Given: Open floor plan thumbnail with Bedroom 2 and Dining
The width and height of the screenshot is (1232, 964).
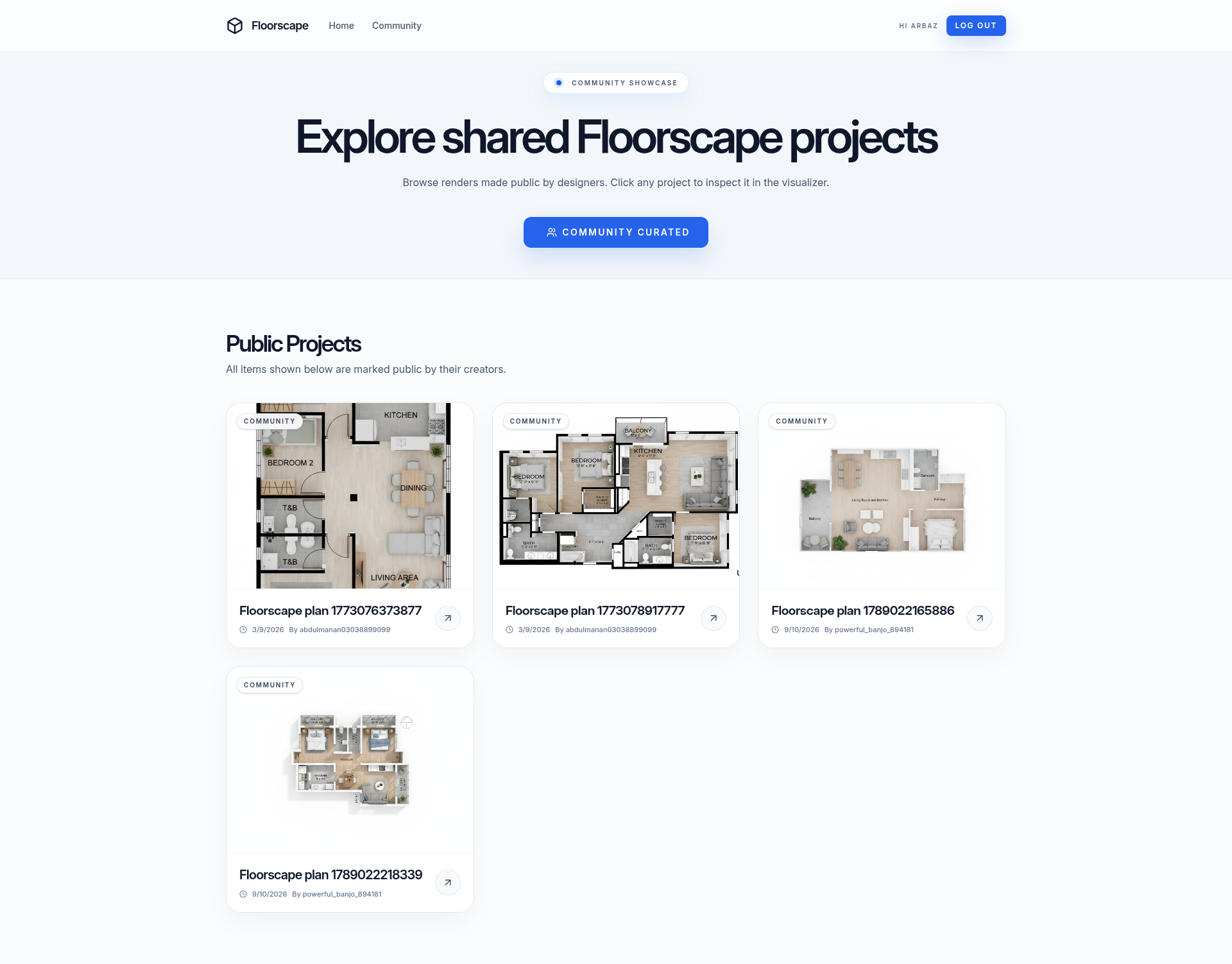Looking at the screenshot, I should pos(350,495).
